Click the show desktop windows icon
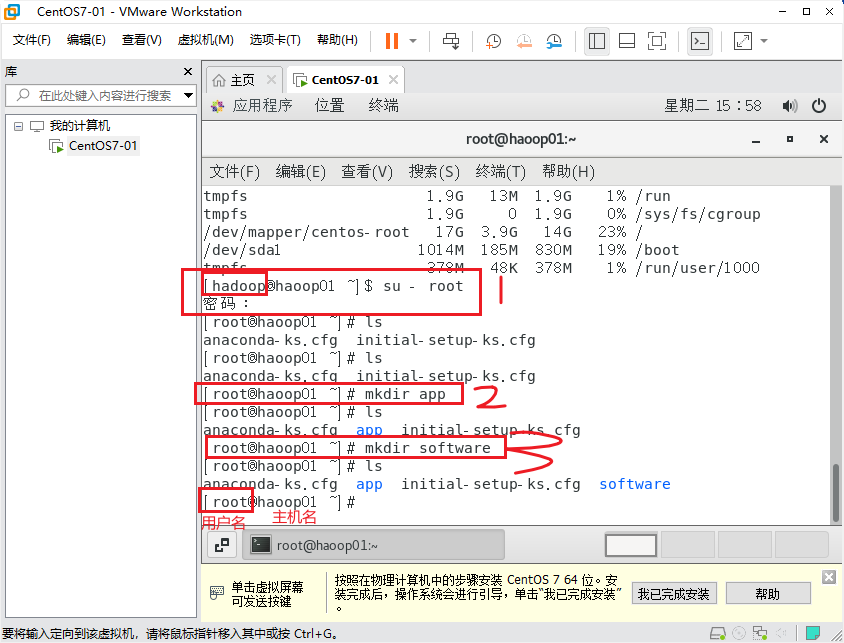Viewport: 844px width, 643px height. tap(222, 545)
